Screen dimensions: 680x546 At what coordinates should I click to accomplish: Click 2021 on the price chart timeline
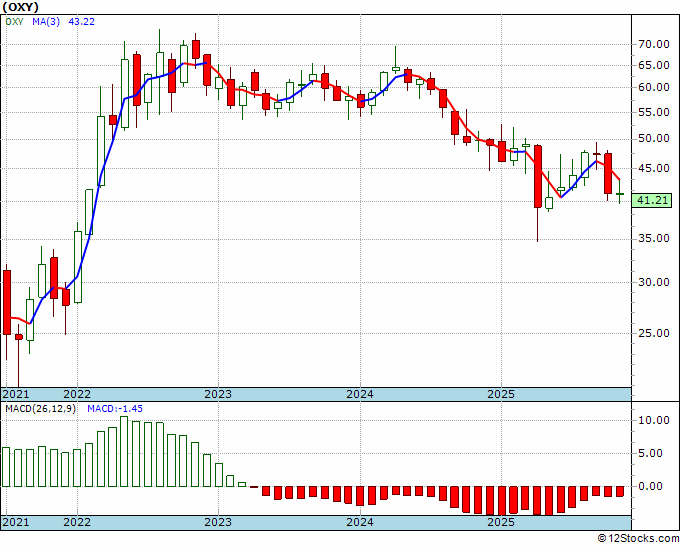[x=16, y=394]
